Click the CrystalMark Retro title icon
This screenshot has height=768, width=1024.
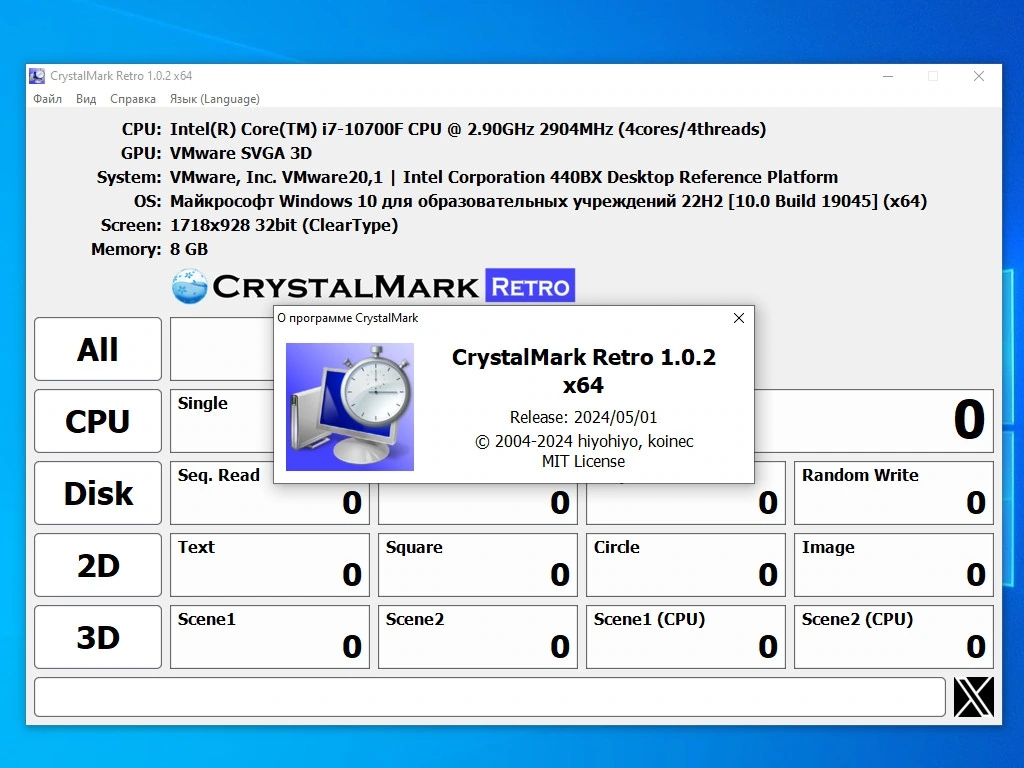coord(37,76)
